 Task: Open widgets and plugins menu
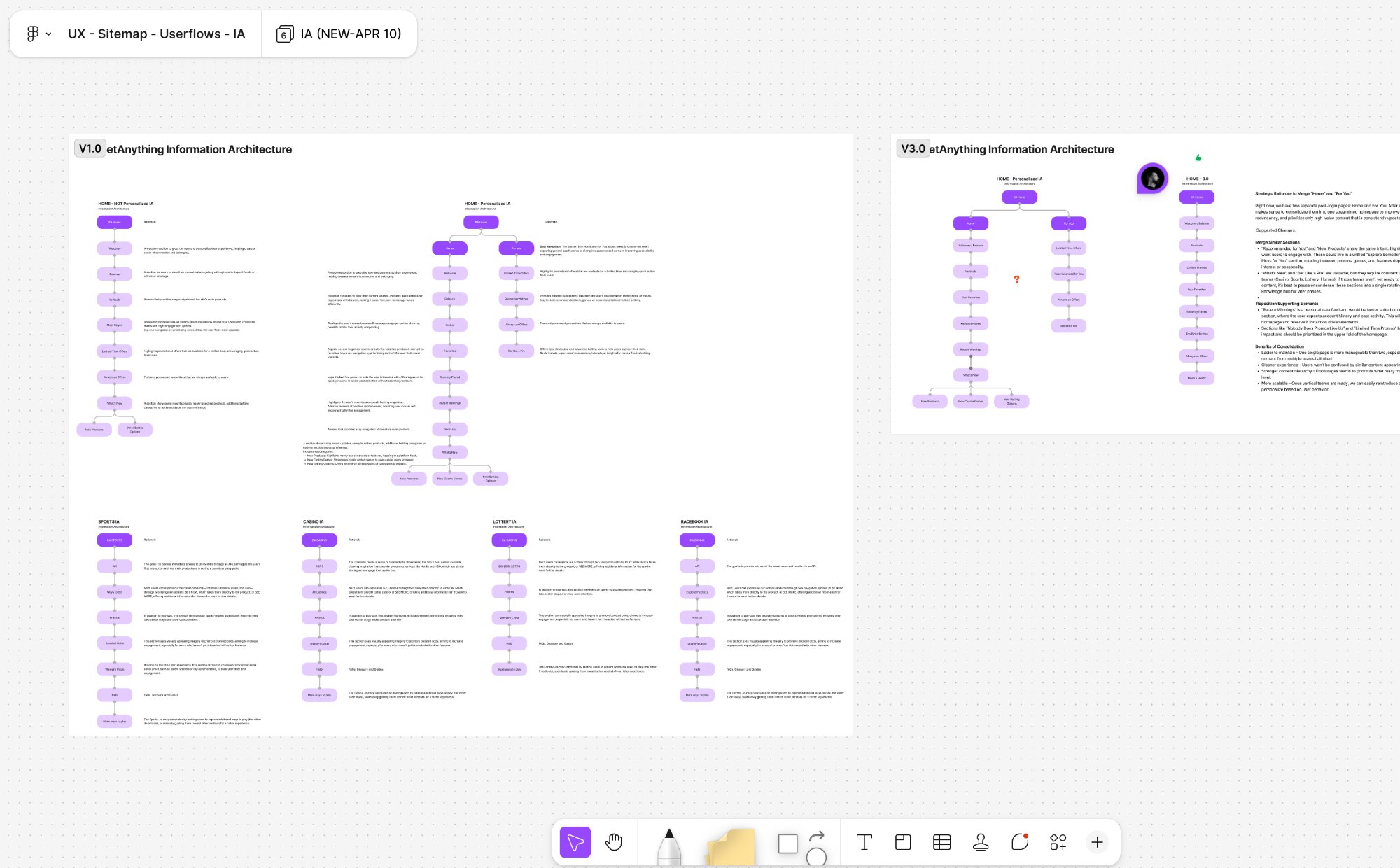pos(1058,842)
